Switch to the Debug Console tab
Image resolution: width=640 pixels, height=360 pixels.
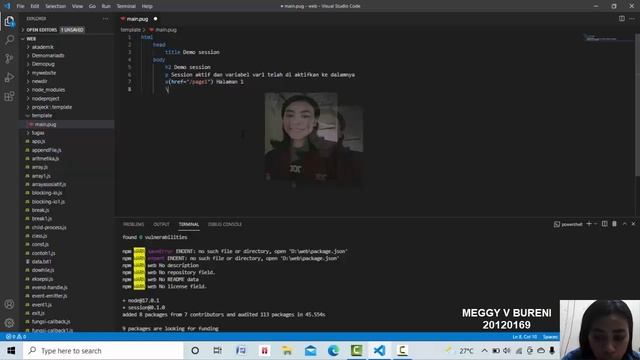[225, 224]
